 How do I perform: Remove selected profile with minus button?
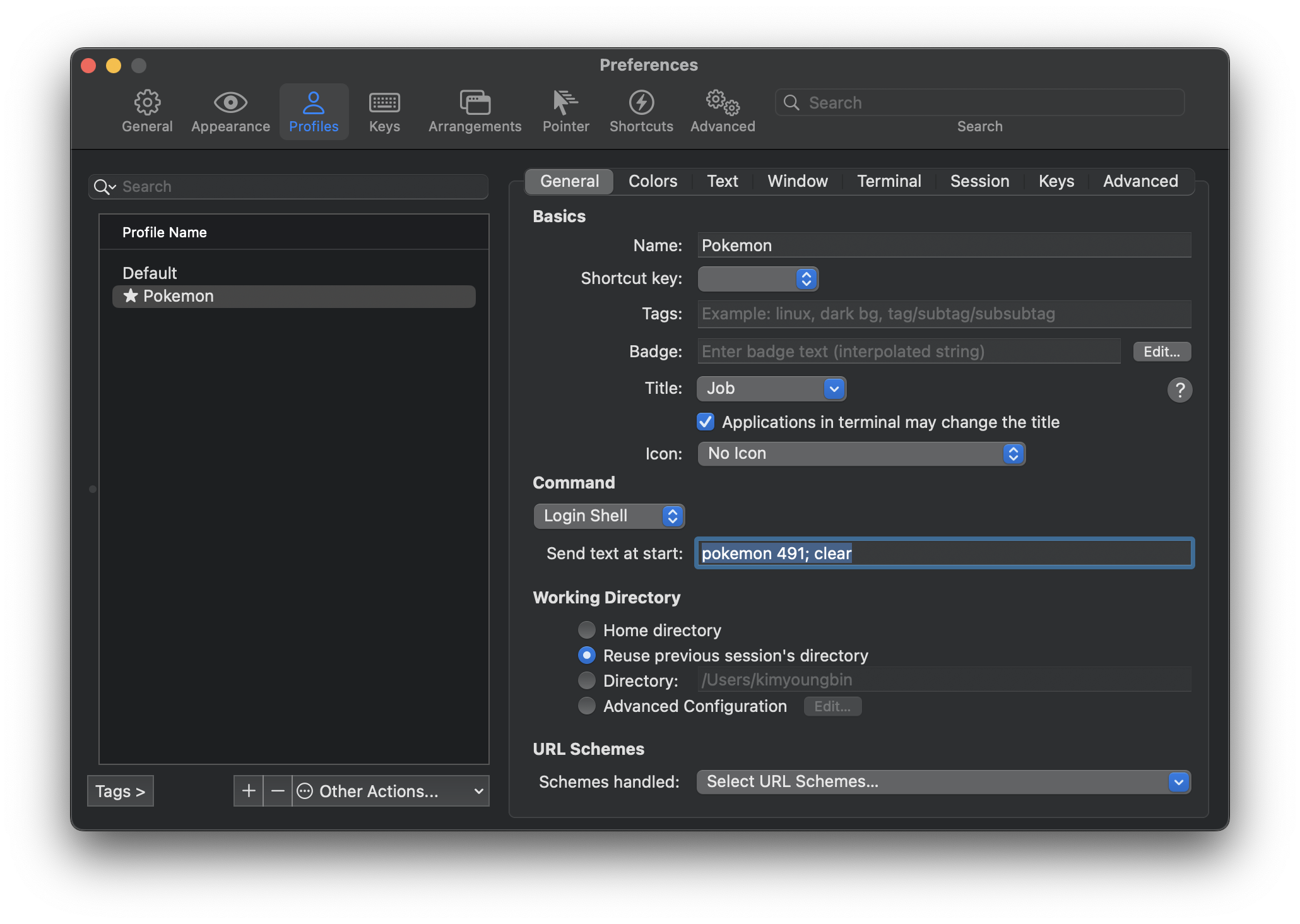278,791
